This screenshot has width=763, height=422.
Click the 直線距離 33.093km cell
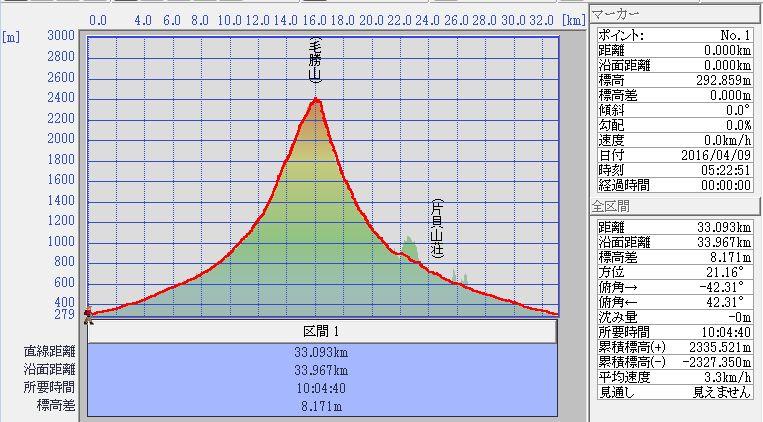pos(322,352)
